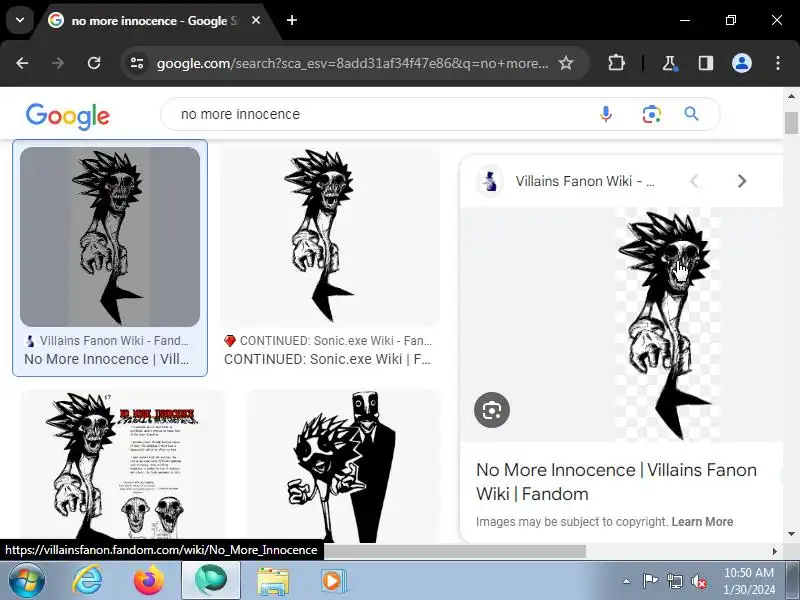Open a new tab with plus button
Viewport: 800px width, 600px height.
(292, 20)
